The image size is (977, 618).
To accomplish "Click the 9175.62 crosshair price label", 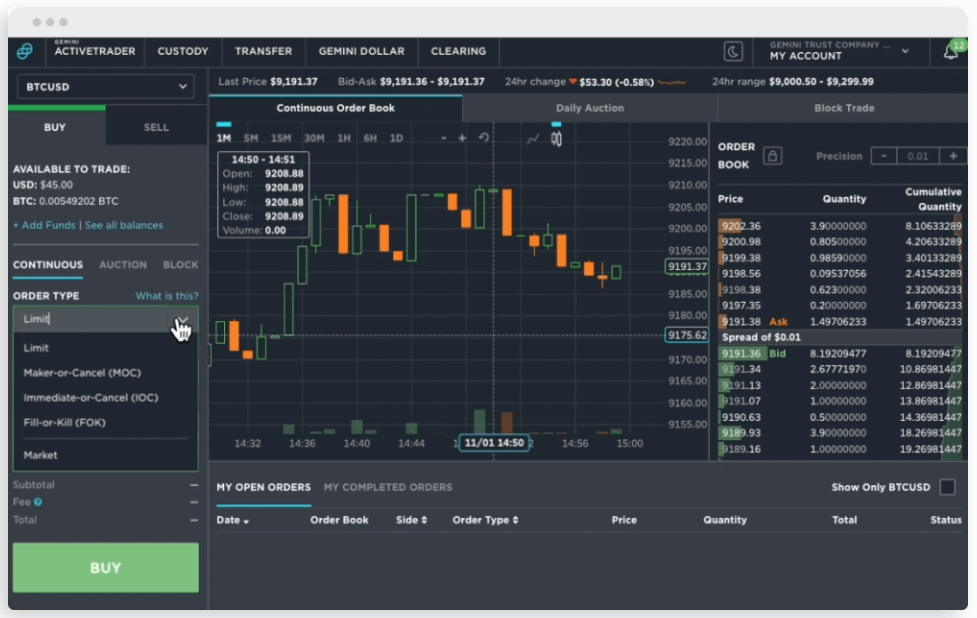I will (x=687, y=335).
